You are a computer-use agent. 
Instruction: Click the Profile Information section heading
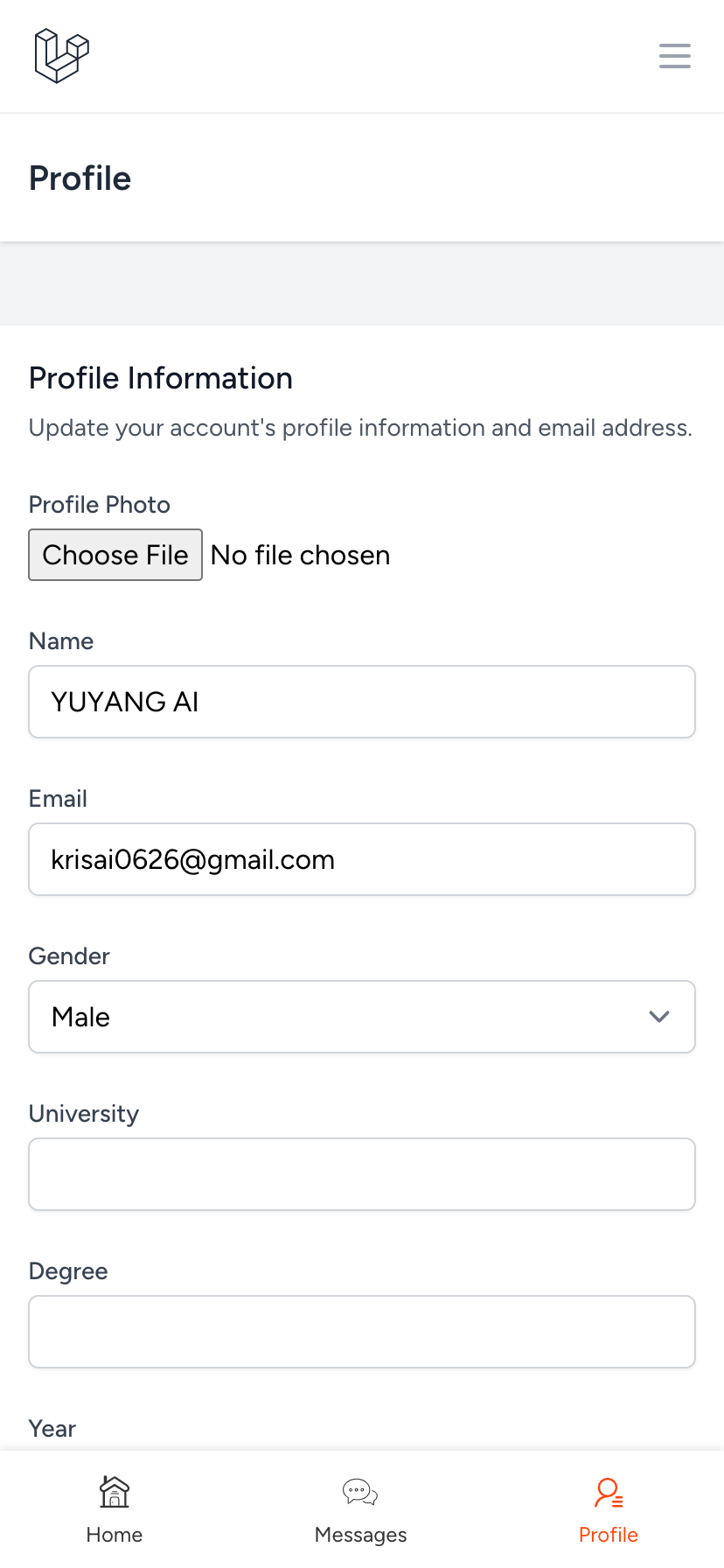(161, 378)
